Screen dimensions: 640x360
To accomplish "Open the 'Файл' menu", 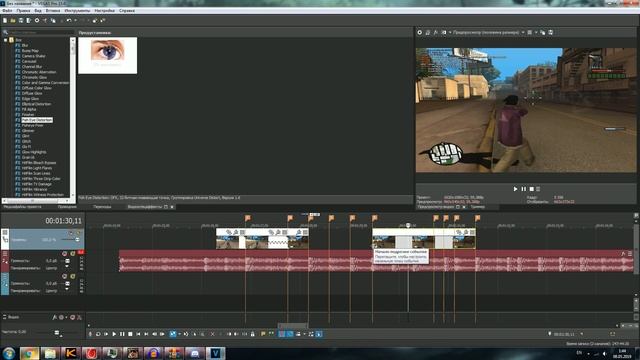I will coord(7,11).
